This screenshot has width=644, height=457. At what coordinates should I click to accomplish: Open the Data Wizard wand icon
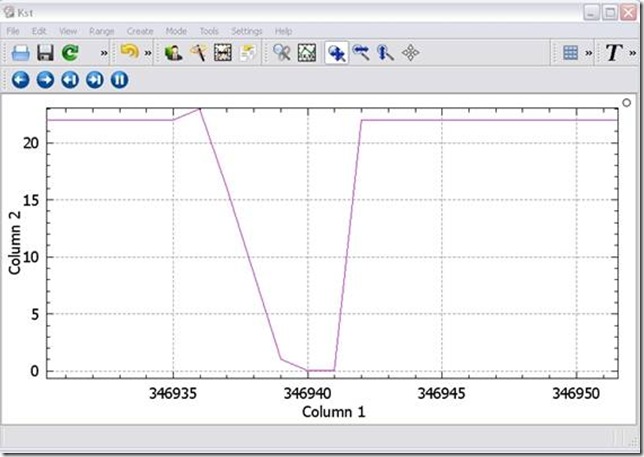click(x=199, y=53)
